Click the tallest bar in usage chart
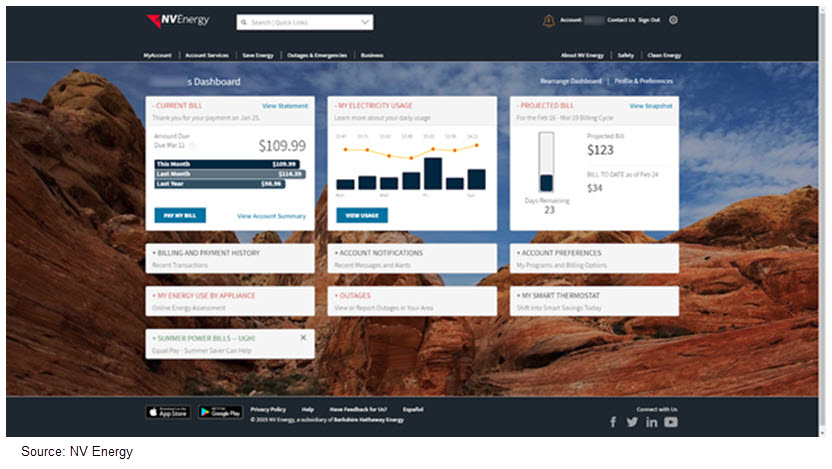This screenshot has width=832, height=469. (433, 173)
